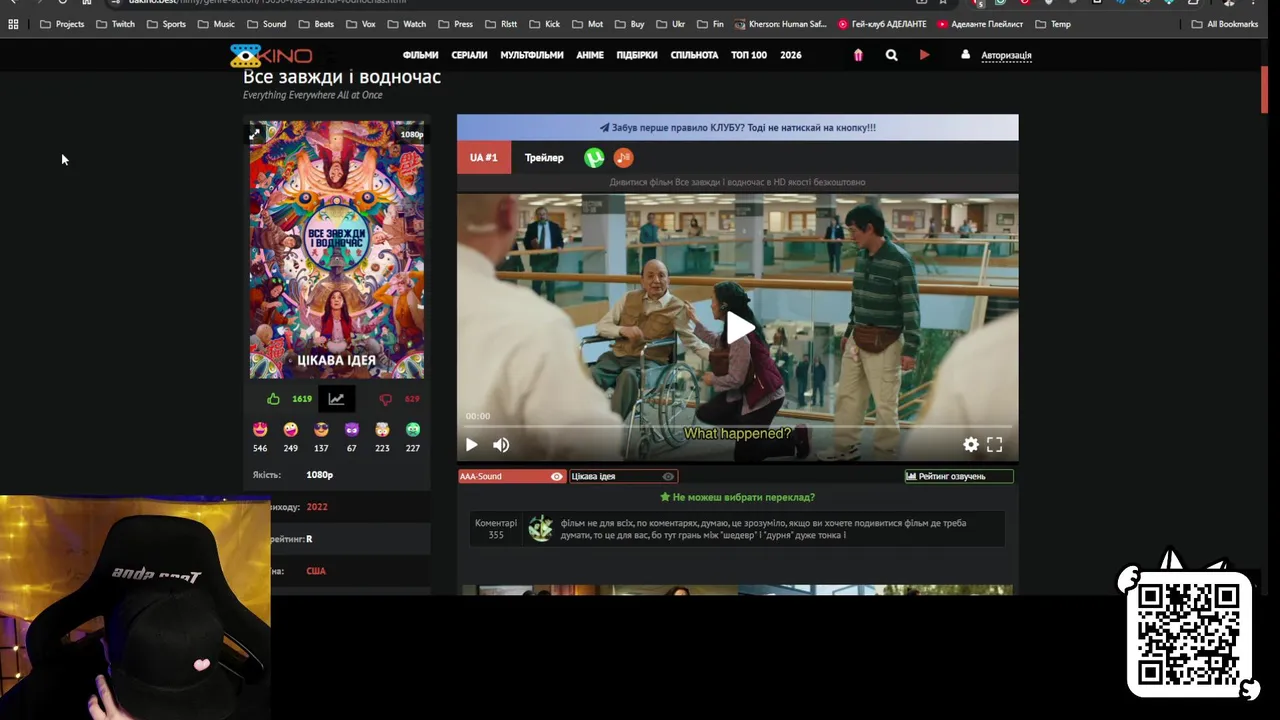Screen dimensions: 1280x720
Task: Seek on the video progress bar
Action: click(x=738, y=427)
